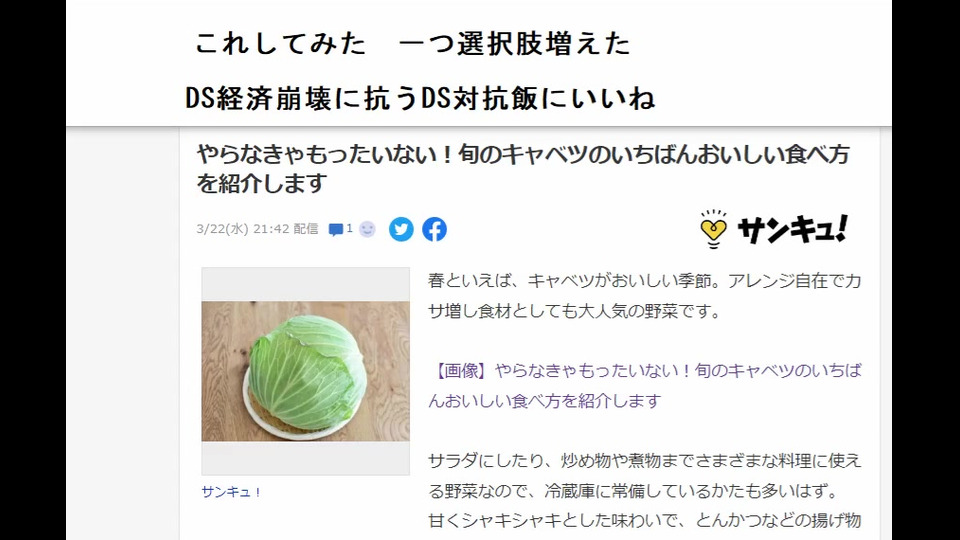Click the smiley face reaction icon
Image resolution: width=960 pixels, height=540 pixels.
tap(367, 229)
